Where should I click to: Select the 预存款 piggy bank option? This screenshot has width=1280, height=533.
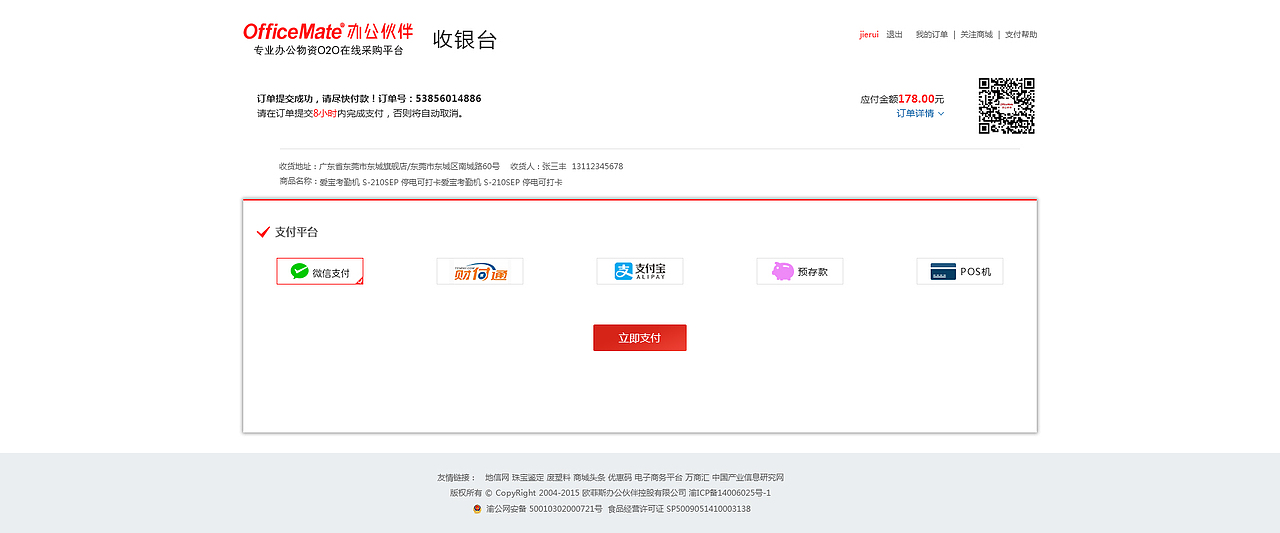(x=800, y=271)
